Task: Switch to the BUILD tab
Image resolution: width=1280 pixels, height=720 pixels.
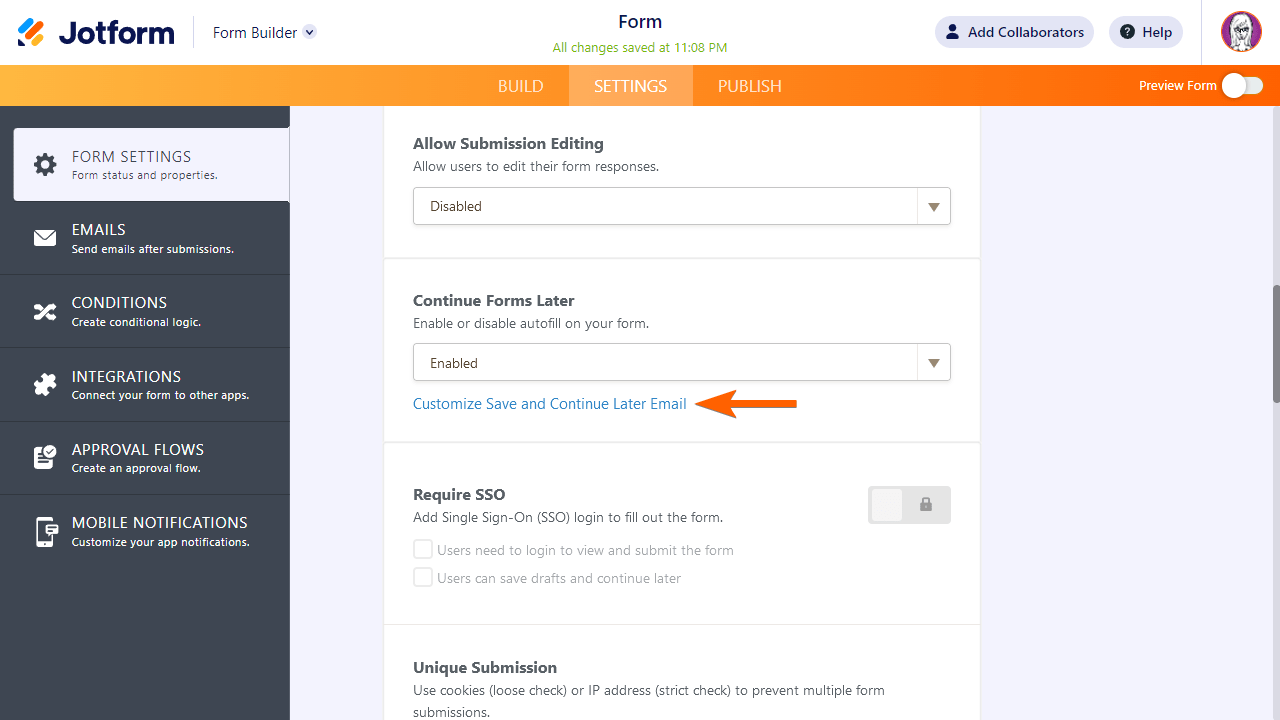Action: coord(520,86)
